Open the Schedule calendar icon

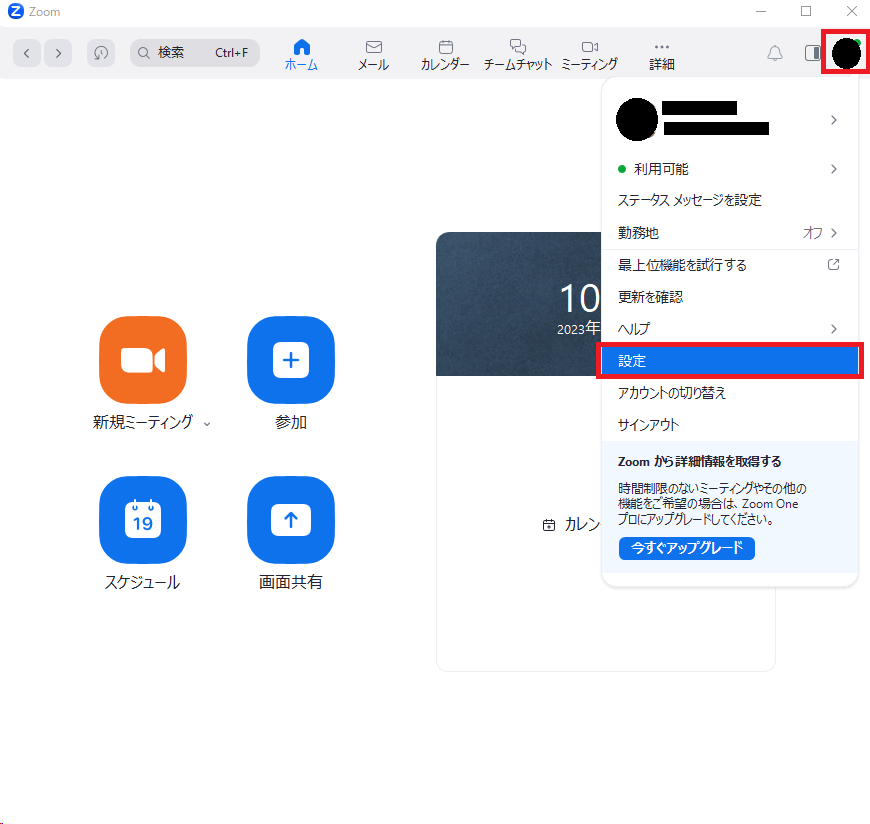coord(143,520)
